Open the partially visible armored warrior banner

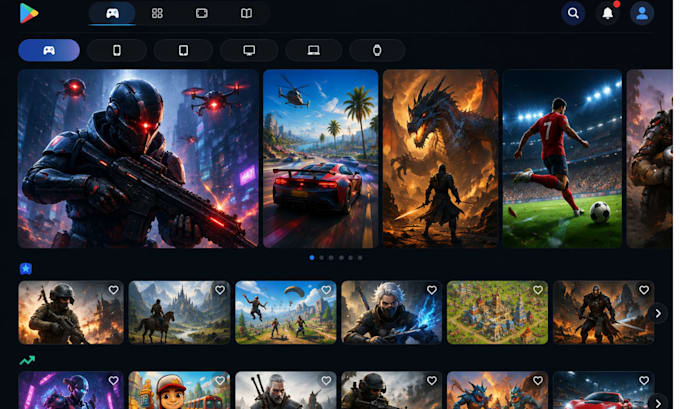pyautogui.click(x=650, y=159)
